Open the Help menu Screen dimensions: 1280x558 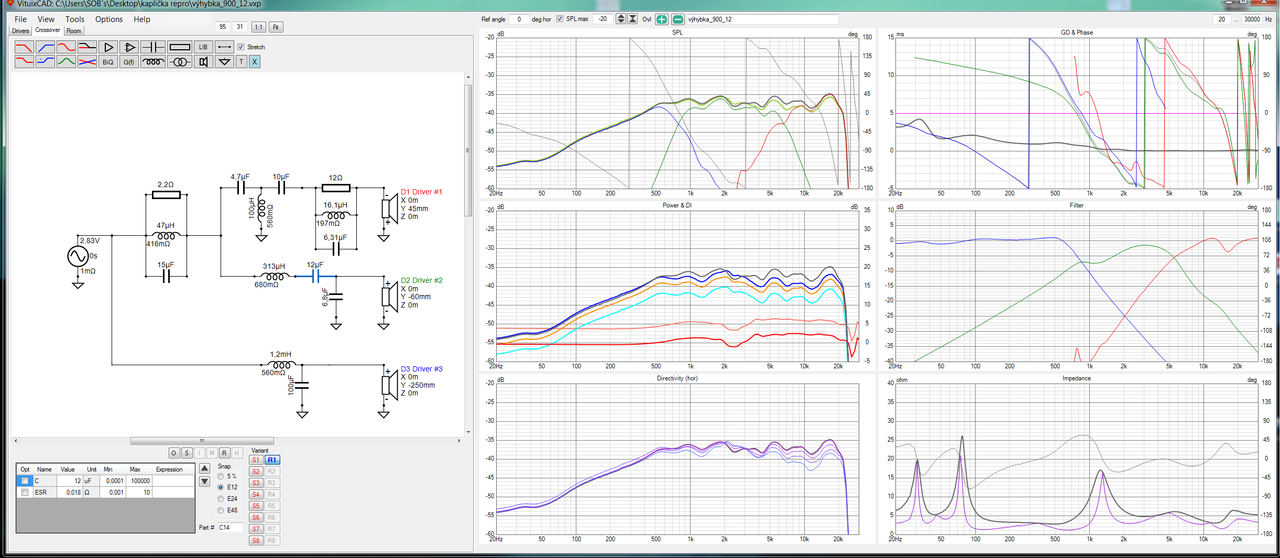click(x=142, y=19)
